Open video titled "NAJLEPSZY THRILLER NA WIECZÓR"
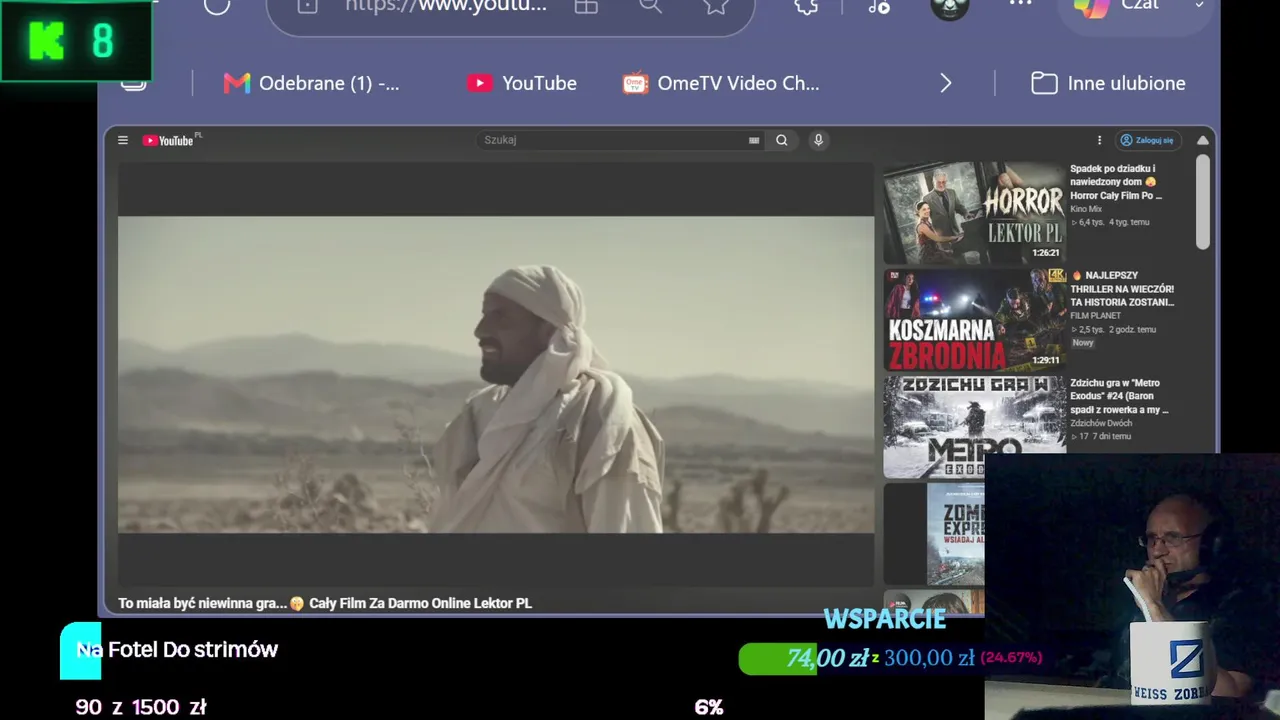This screenshot has width=1280, height=720. 1122,289
